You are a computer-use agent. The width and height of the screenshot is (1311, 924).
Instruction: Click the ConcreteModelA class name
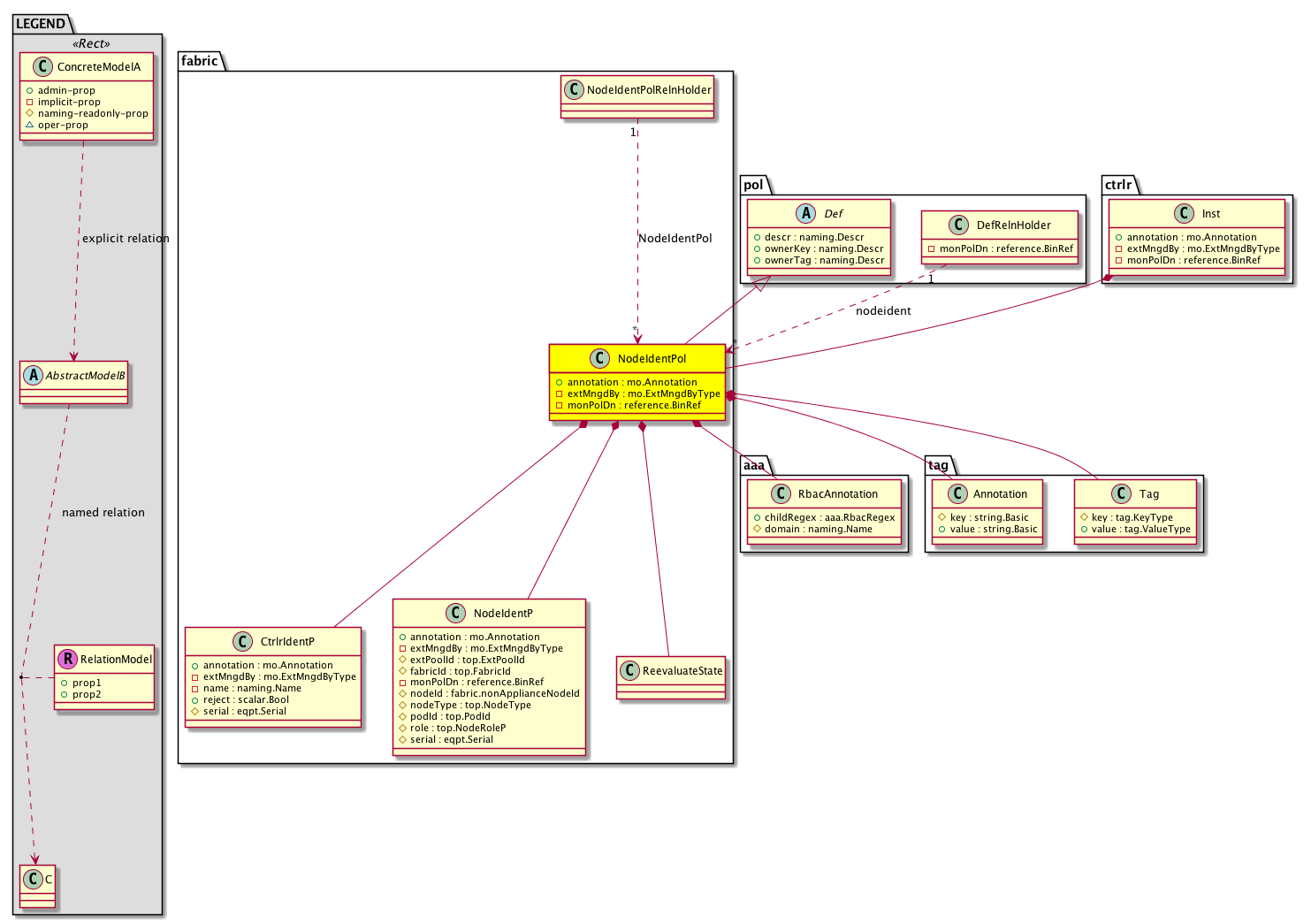click(x=98, y=66)
